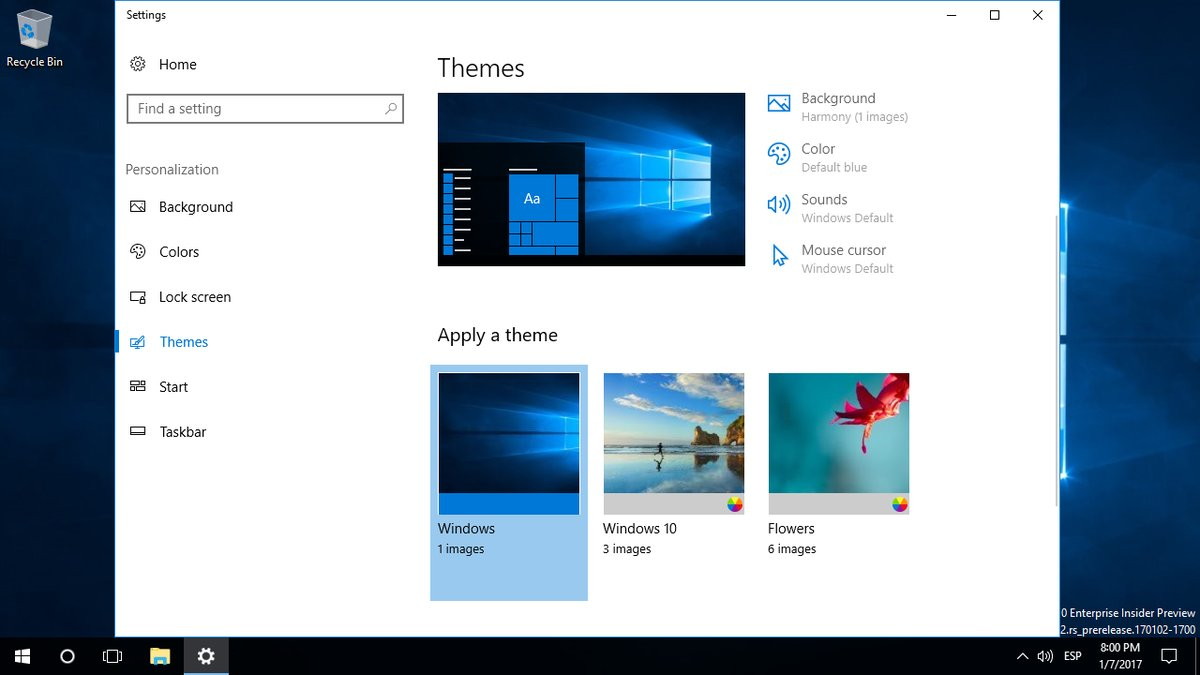Open Mouse cursor Windows Default setting
This screenshot has height=675, width=1200.
tap(831, 259)
